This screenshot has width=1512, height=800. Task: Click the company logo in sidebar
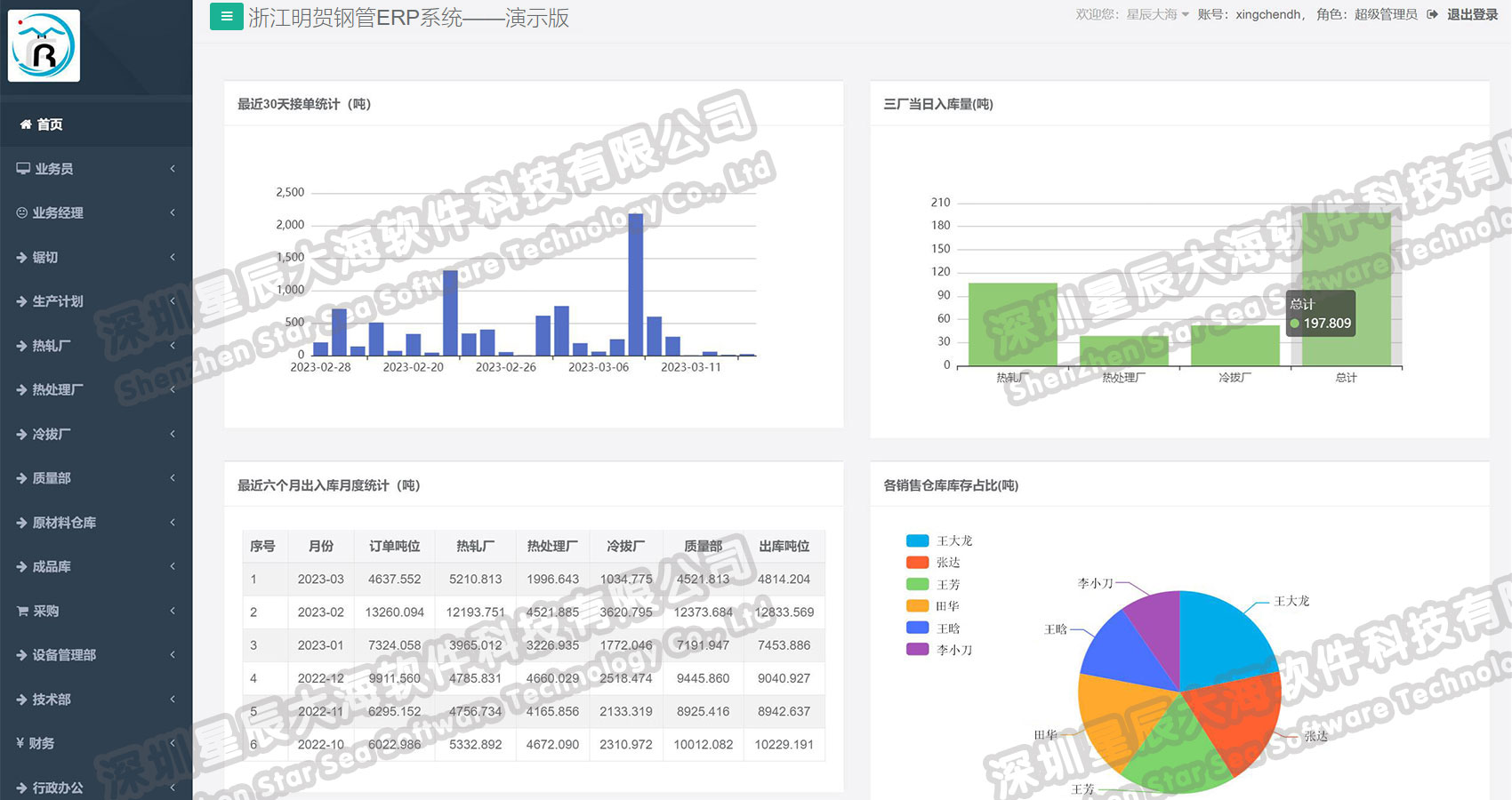pyautogui.click(x=44, y=46)
